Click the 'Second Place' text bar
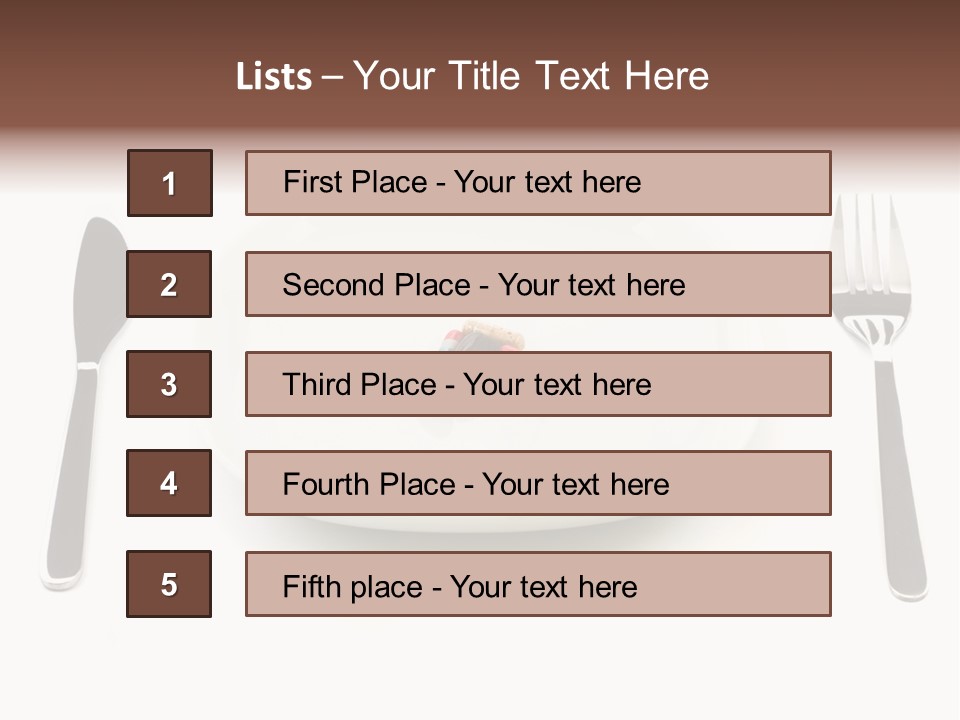This screenshot has height=720, width=960. 538,284
